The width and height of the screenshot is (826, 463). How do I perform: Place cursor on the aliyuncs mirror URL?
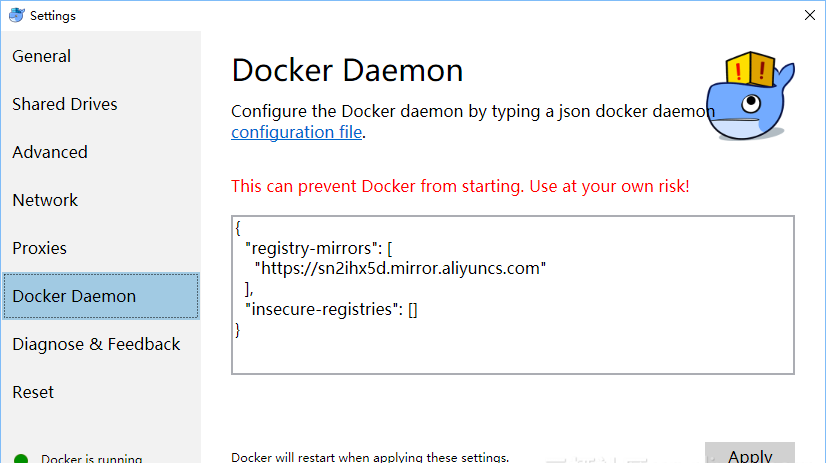pos(402,268)
